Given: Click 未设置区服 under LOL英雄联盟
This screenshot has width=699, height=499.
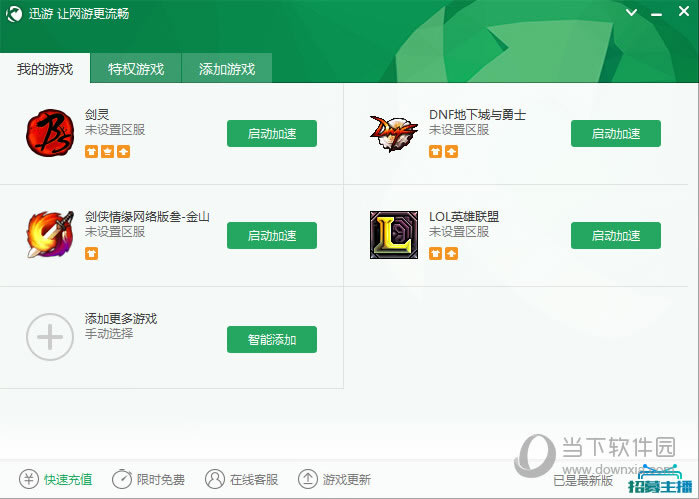Looking at the screenshot, I should coord(459,232).
